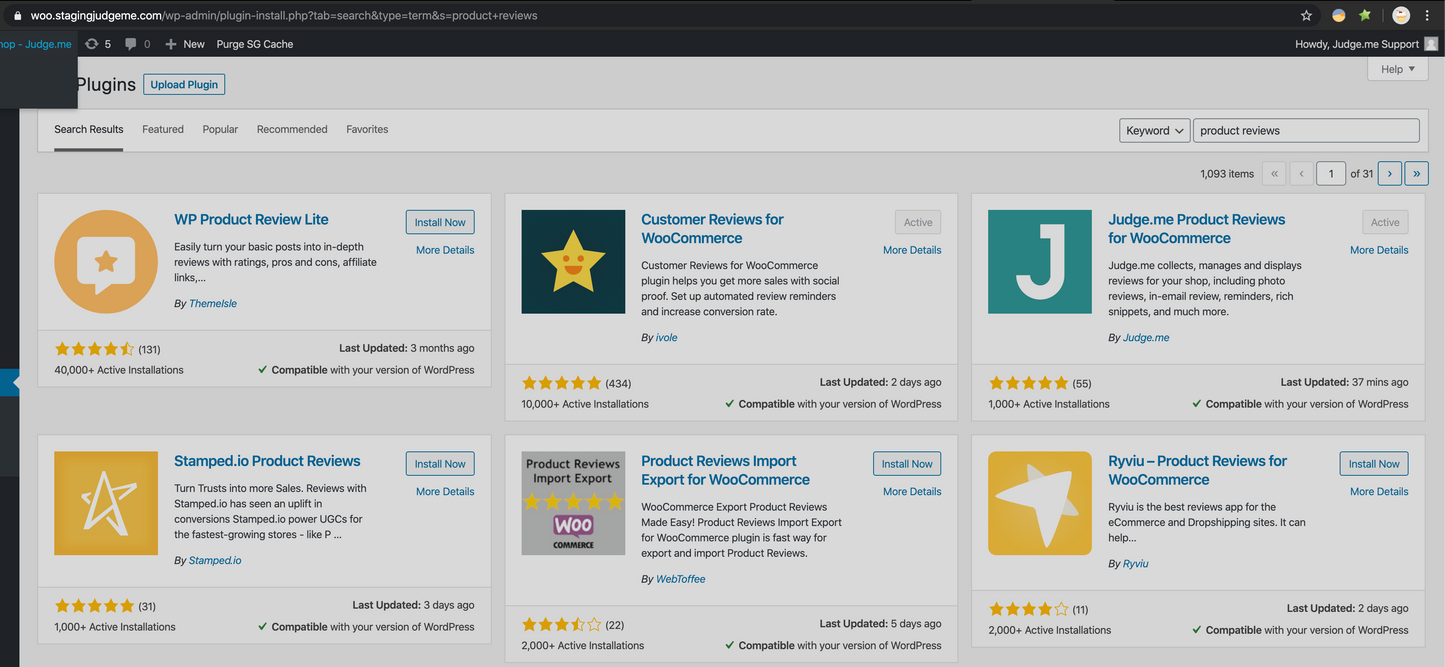Expand the Help panel dropdown
Screen dimensions: 1445x667
(1397, 68)
